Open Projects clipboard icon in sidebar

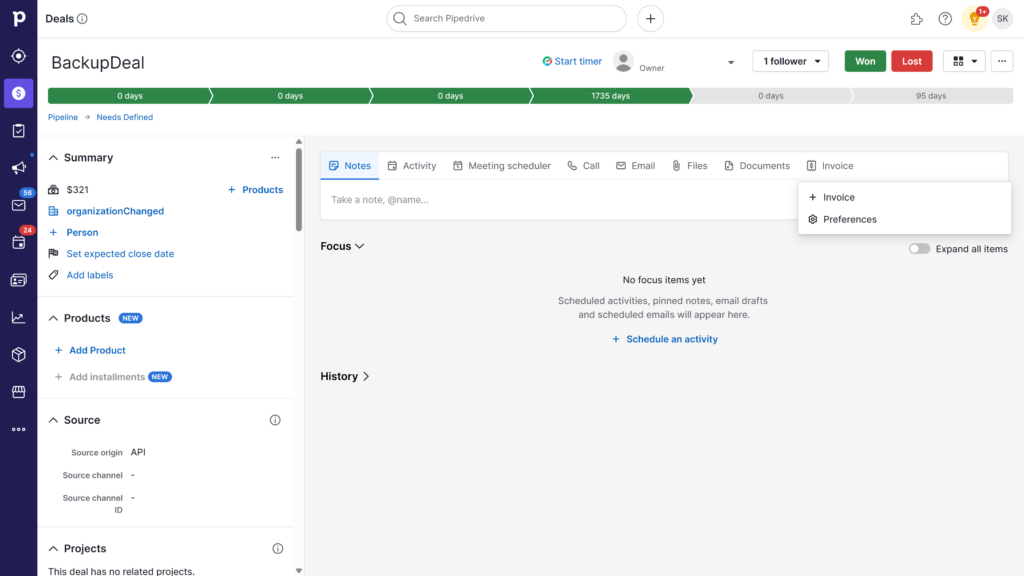coord(18,131)
